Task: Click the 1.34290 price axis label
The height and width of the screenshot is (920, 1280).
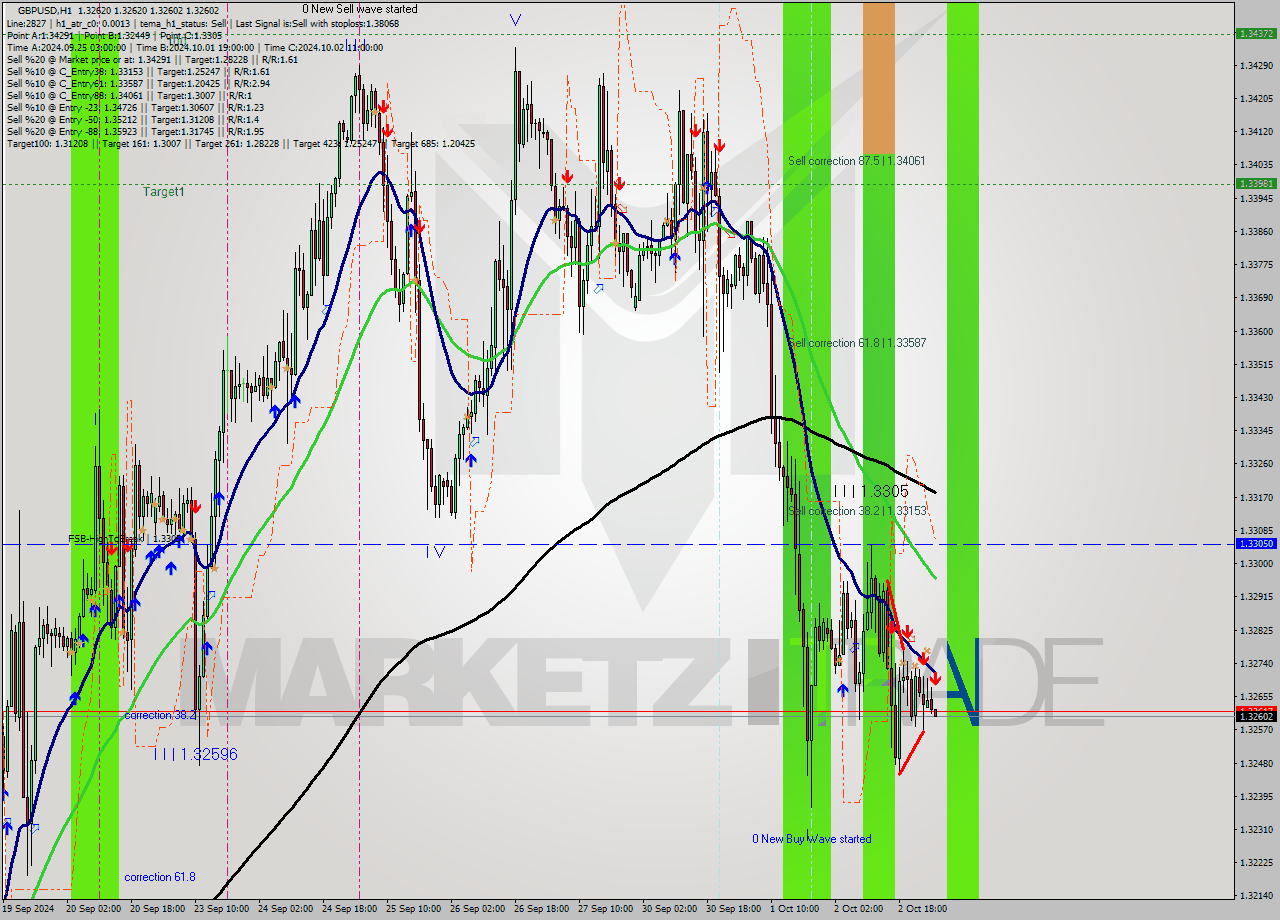Action: tap(1256, 65)
